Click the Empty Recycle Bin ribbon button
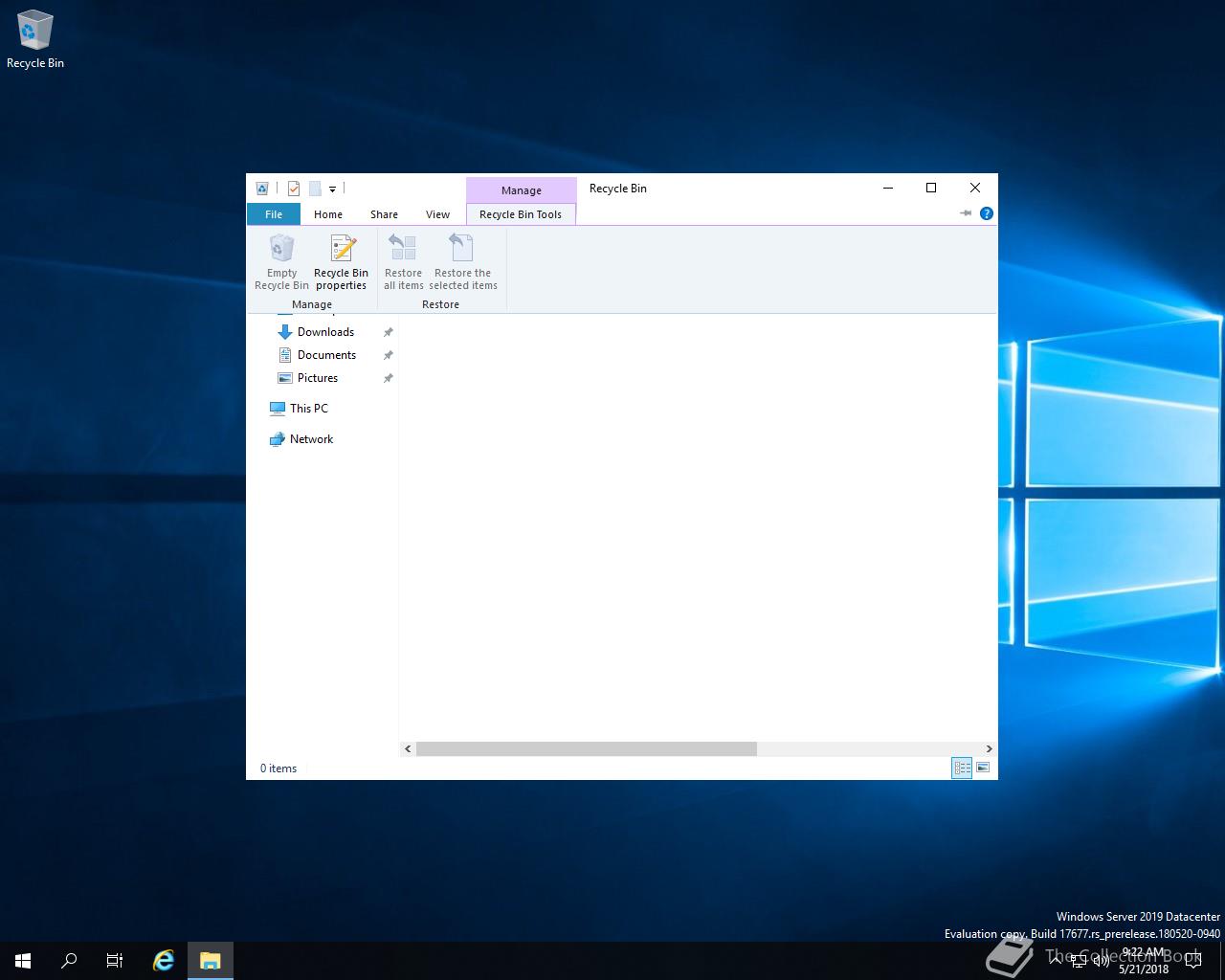This screenshot has width=1225, height=980. coord(281,261)
